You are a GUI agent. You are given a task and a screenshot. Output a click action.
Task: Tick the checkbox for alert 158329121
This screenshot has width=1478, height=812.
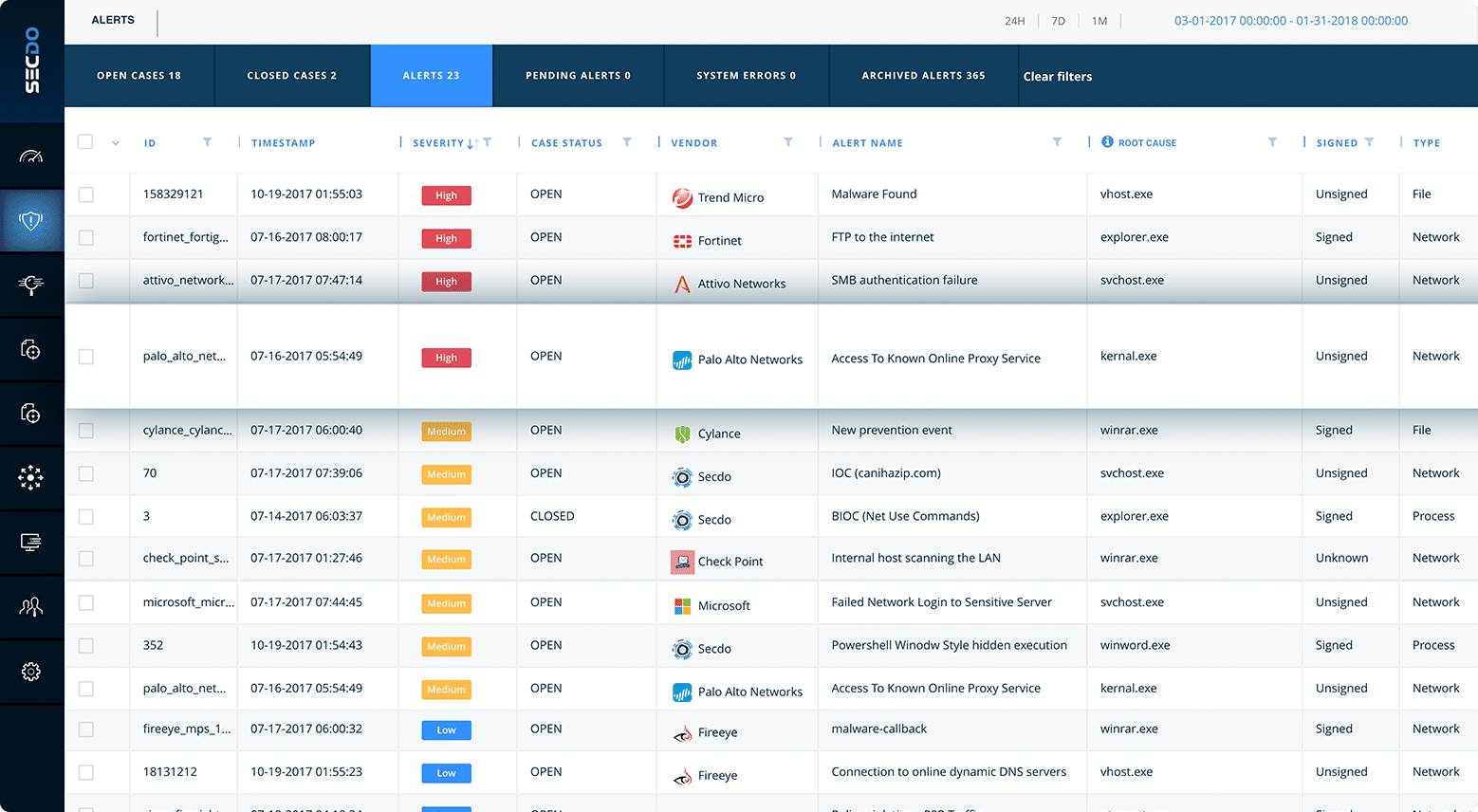click(x=86, y=194)
